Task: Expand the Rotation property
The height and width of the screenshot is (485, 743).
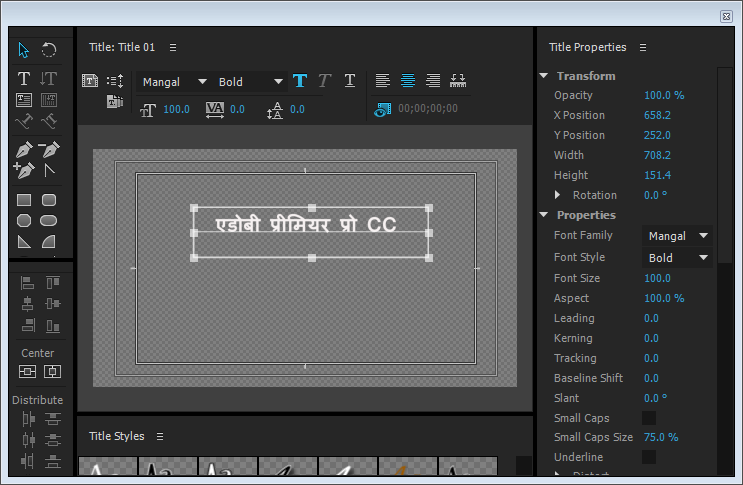Action: [x=557, y=195]
